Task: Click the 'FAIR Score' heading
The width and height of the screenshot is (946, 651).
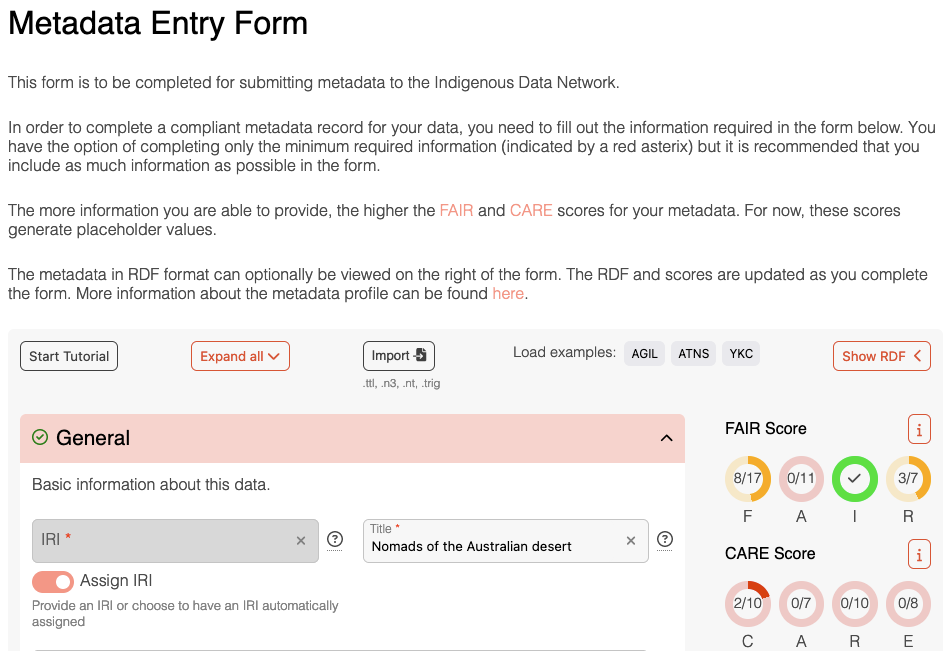Action: (x=766, y=429)
